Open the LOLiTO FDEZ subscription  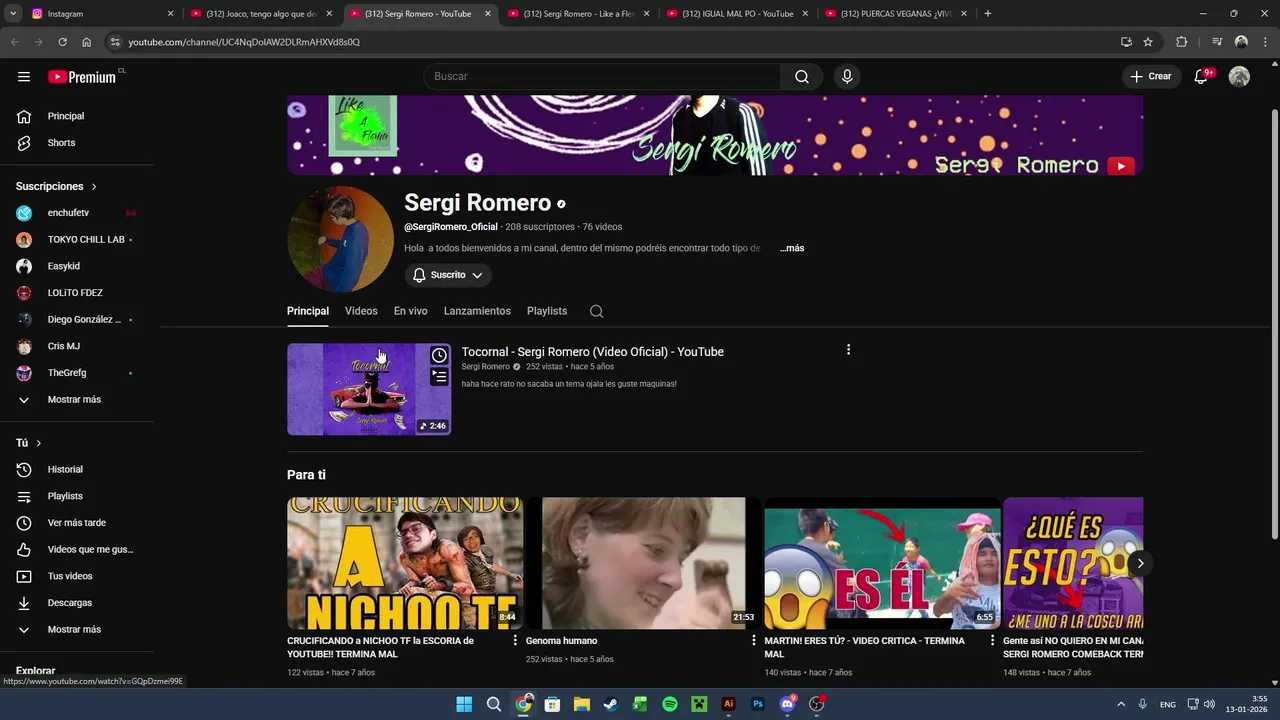pyautogui.click(x=77, y=293)
